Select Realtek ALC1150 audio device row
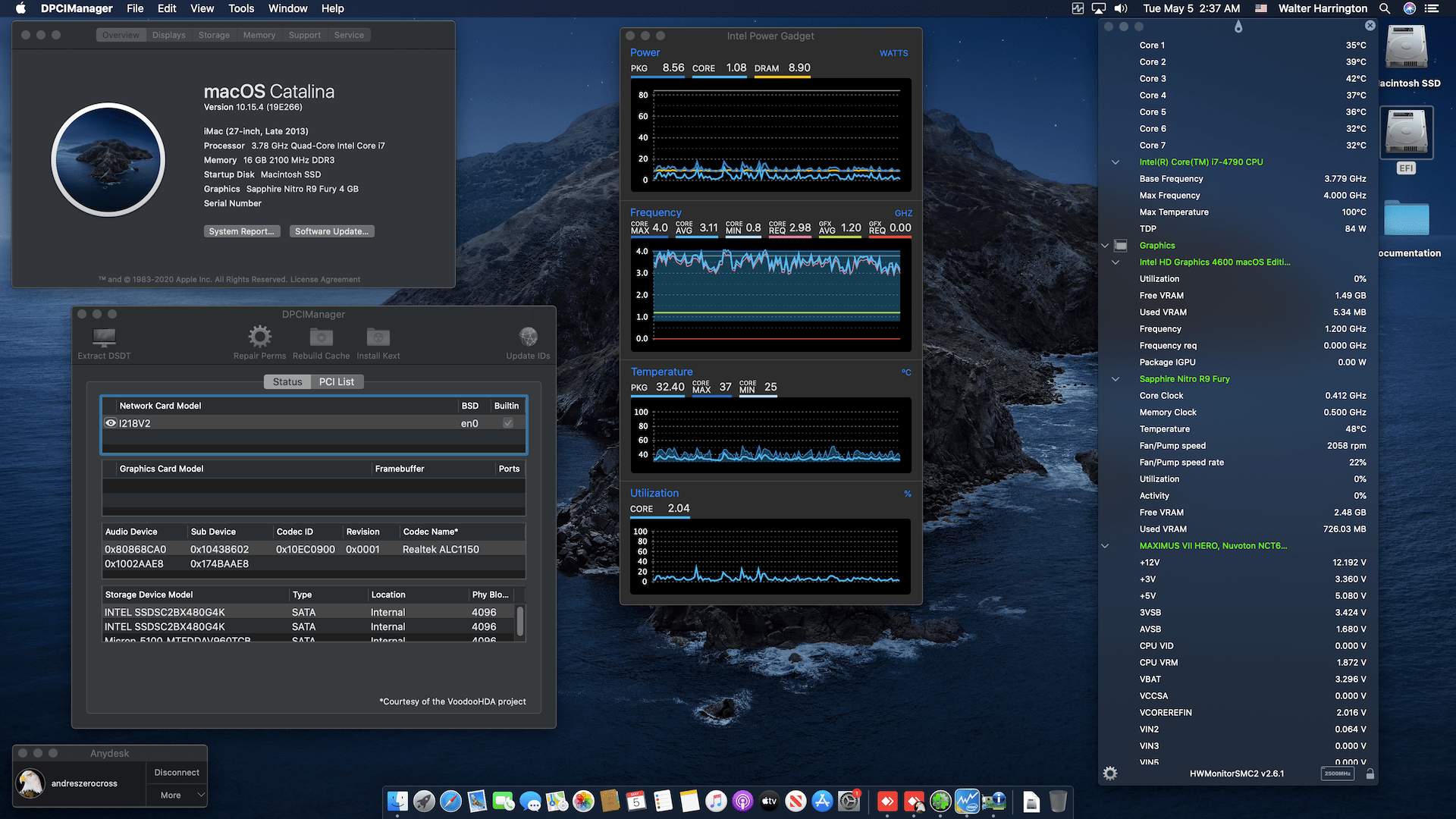Viewport: 1456px width, 819px height. [314, 549]
